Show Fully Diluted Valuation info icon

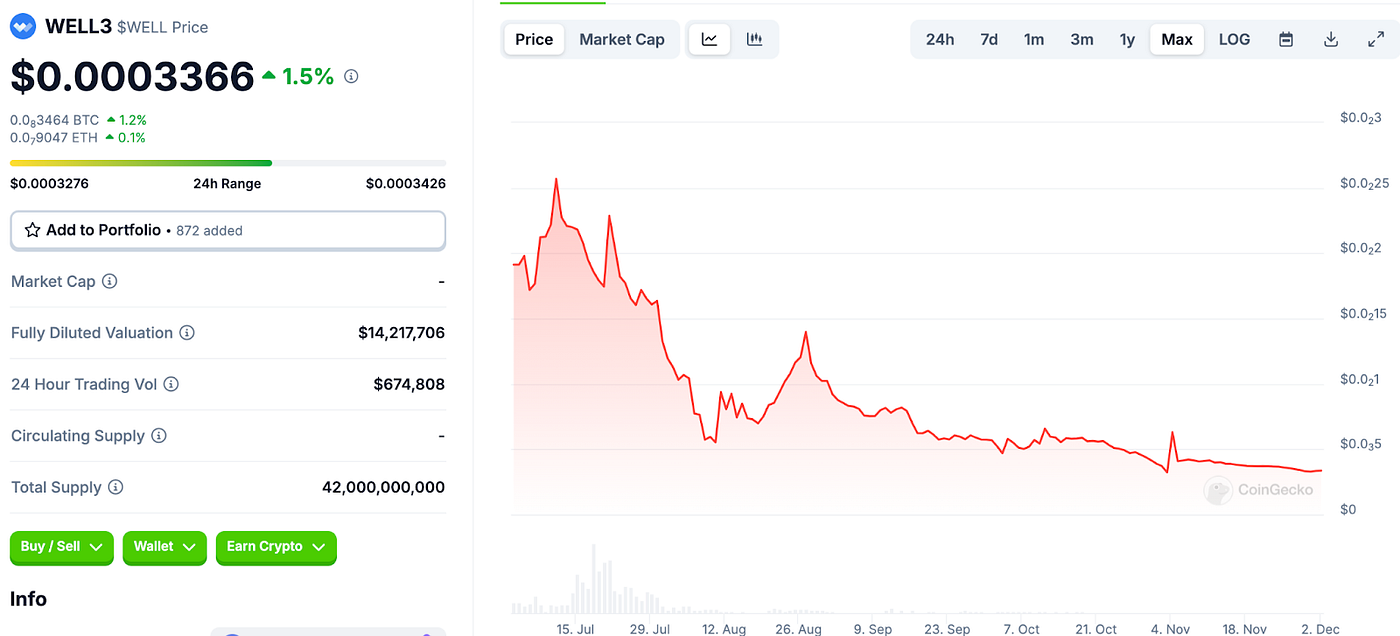pyautogui.click(x=187, y=333)
